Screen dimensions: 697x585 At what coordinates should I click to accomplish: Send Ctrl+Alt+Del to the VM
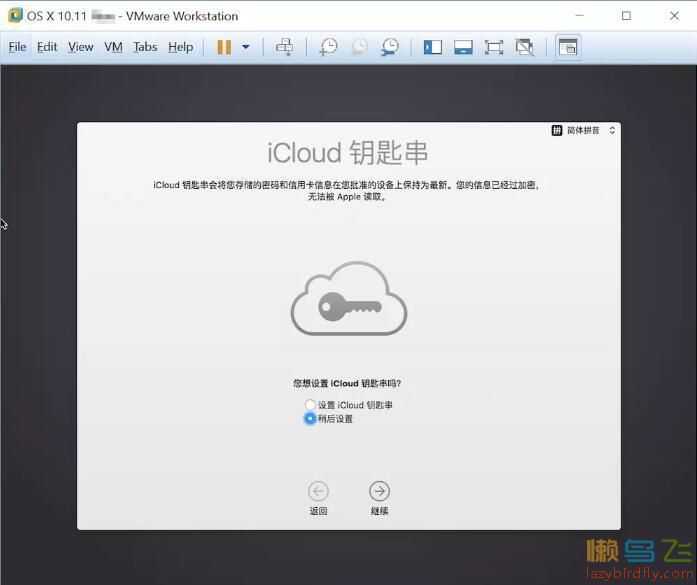[284, 47]
